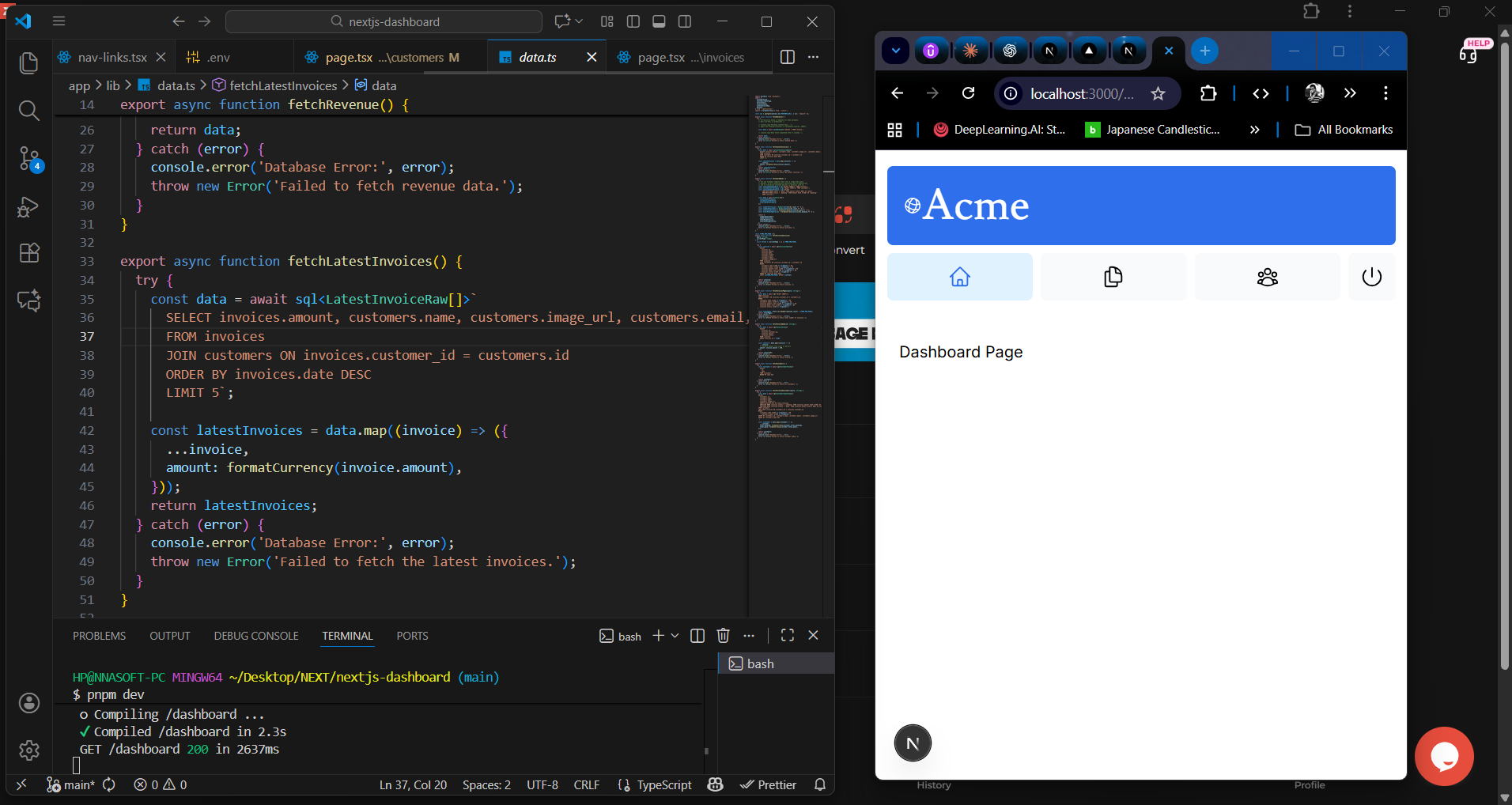Go forward in VS Code navigation history
Screen dimensions: 1512x805
coord(205,21)
